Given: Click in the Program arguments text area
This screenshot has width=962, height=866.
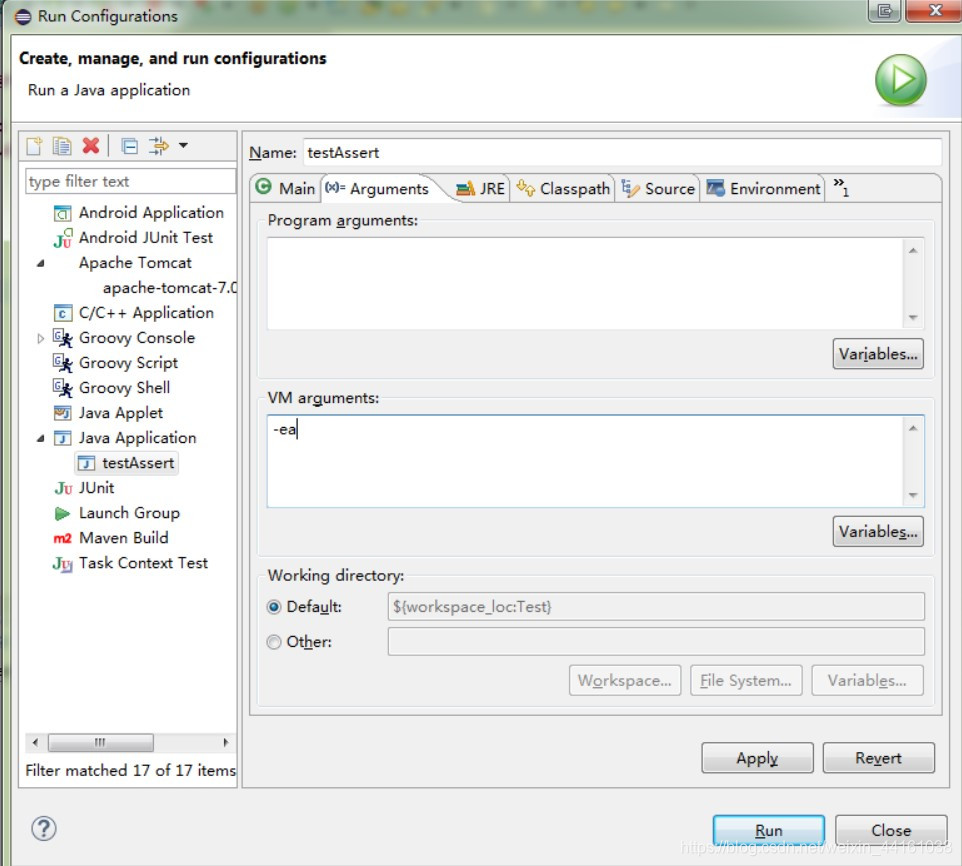Looking at the screenshot, I should tap(584, 283).
